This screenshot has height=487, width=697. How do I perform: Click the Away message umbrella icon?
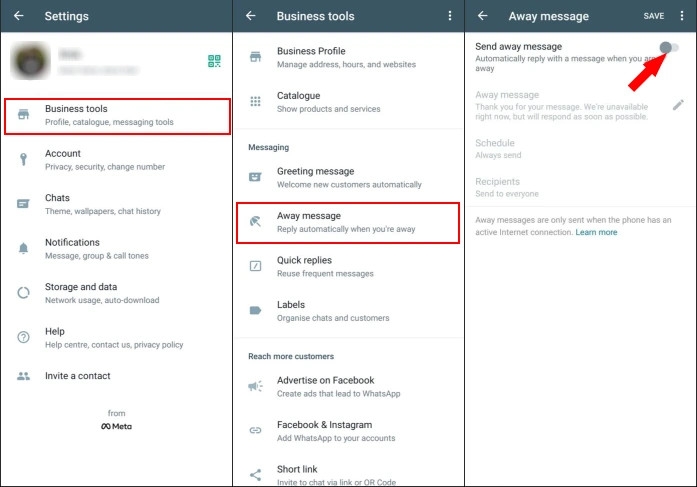click(x=256, y=221)
